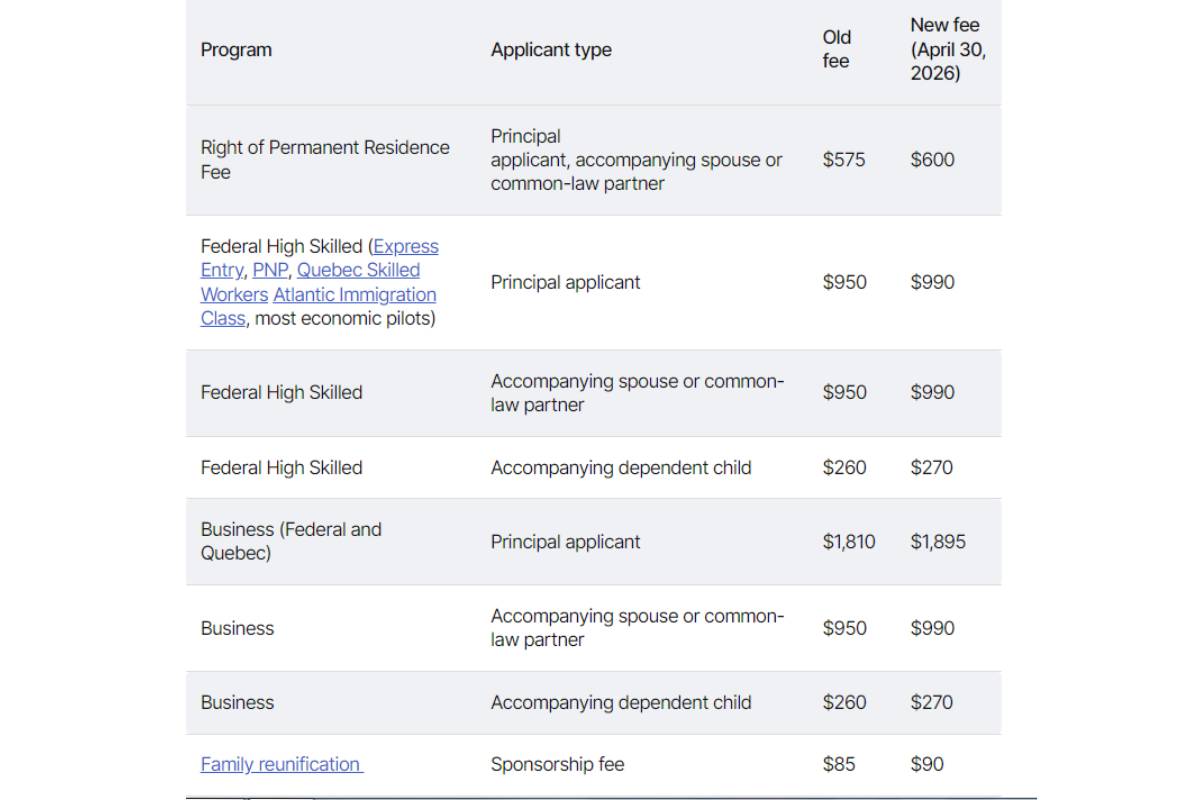Open the PNP link
The image size is (1200, 800).
tap(270, 270)
